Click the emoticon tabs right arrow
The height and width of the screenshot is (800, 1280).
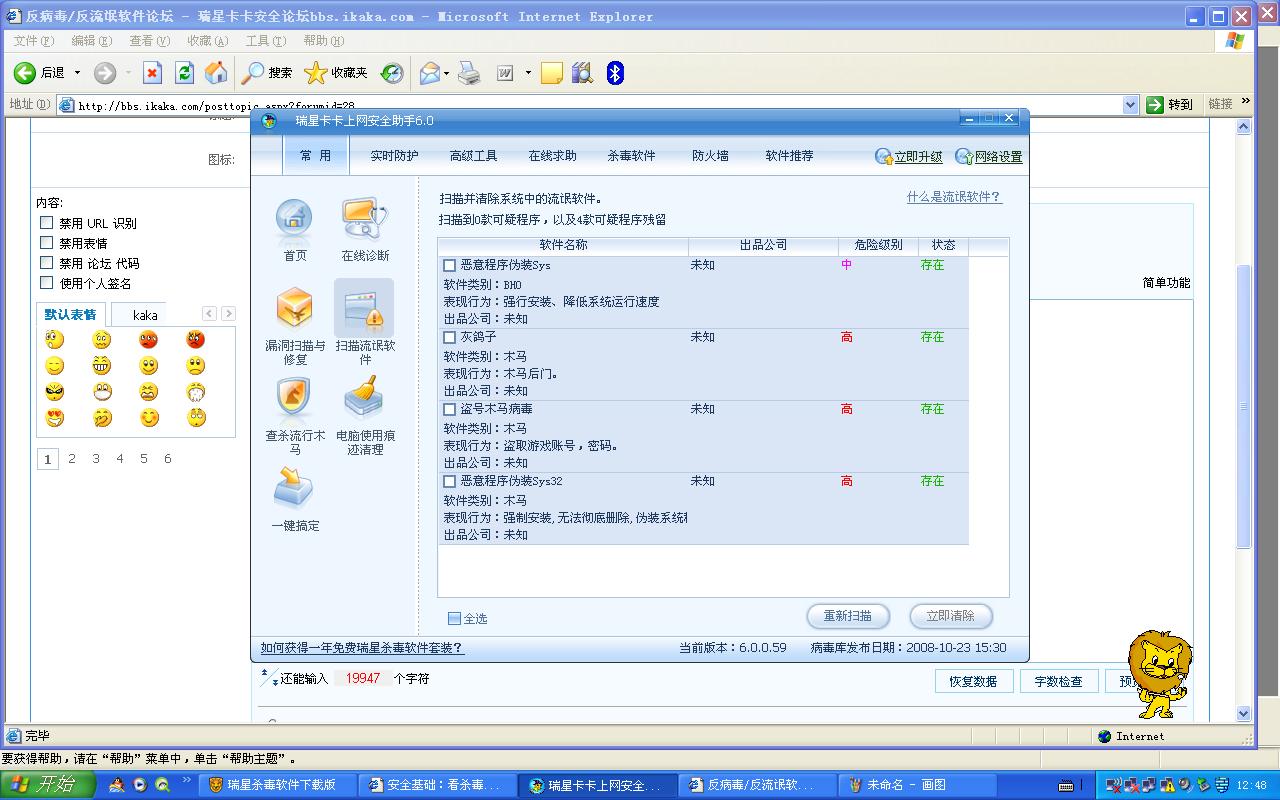coord(228,314)
